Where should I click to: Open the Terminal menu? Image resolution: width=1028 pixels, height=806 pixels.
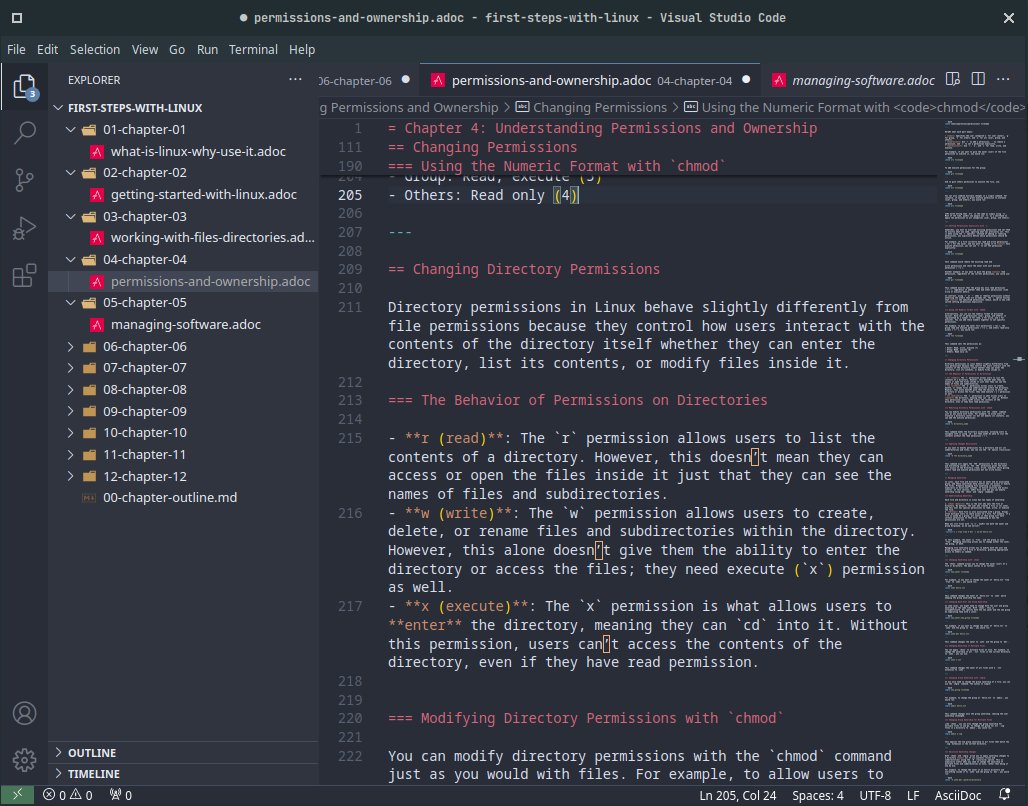253,49
